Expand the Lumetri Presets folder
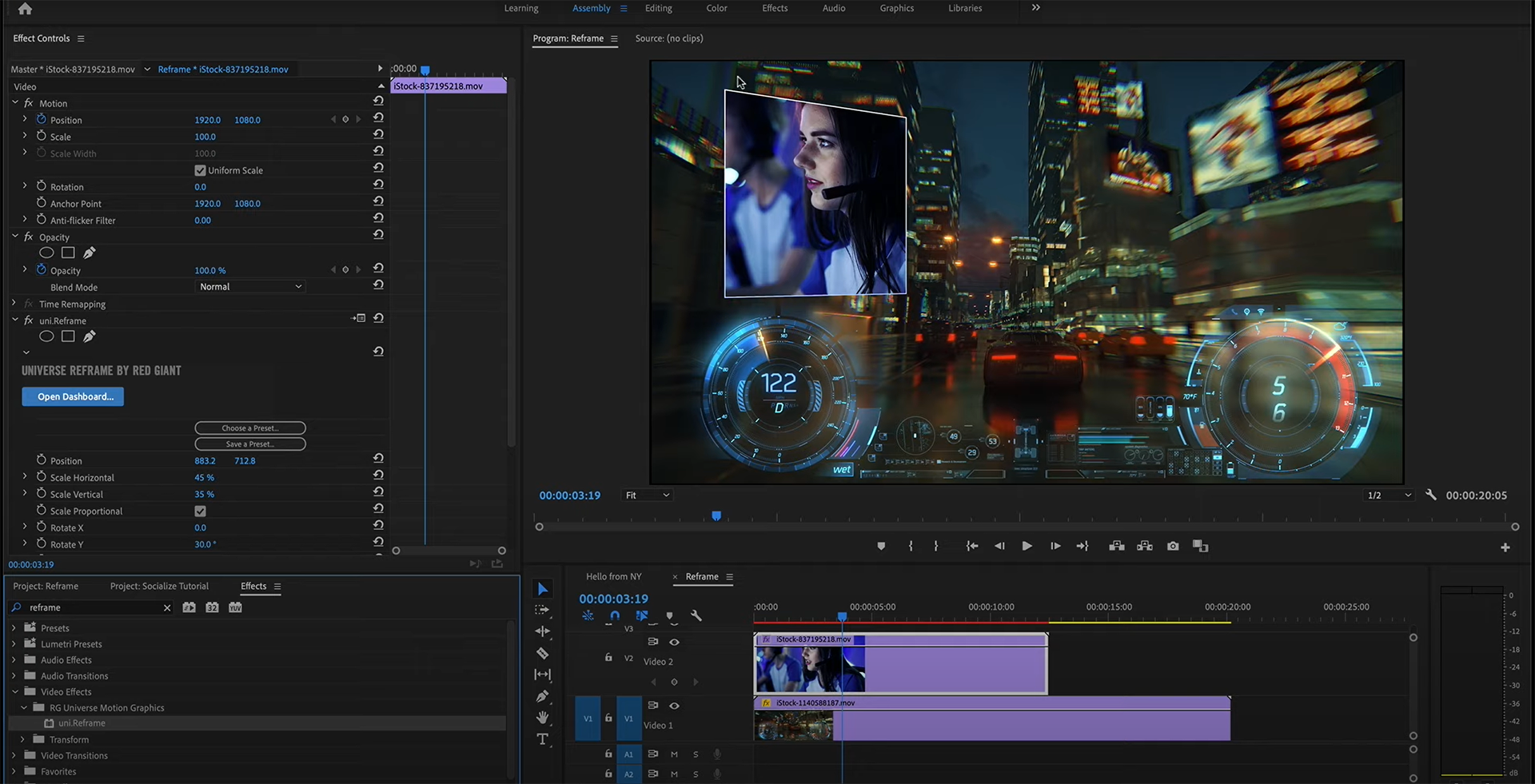The height and width of the screenshot is (784, 1535). 14,643
